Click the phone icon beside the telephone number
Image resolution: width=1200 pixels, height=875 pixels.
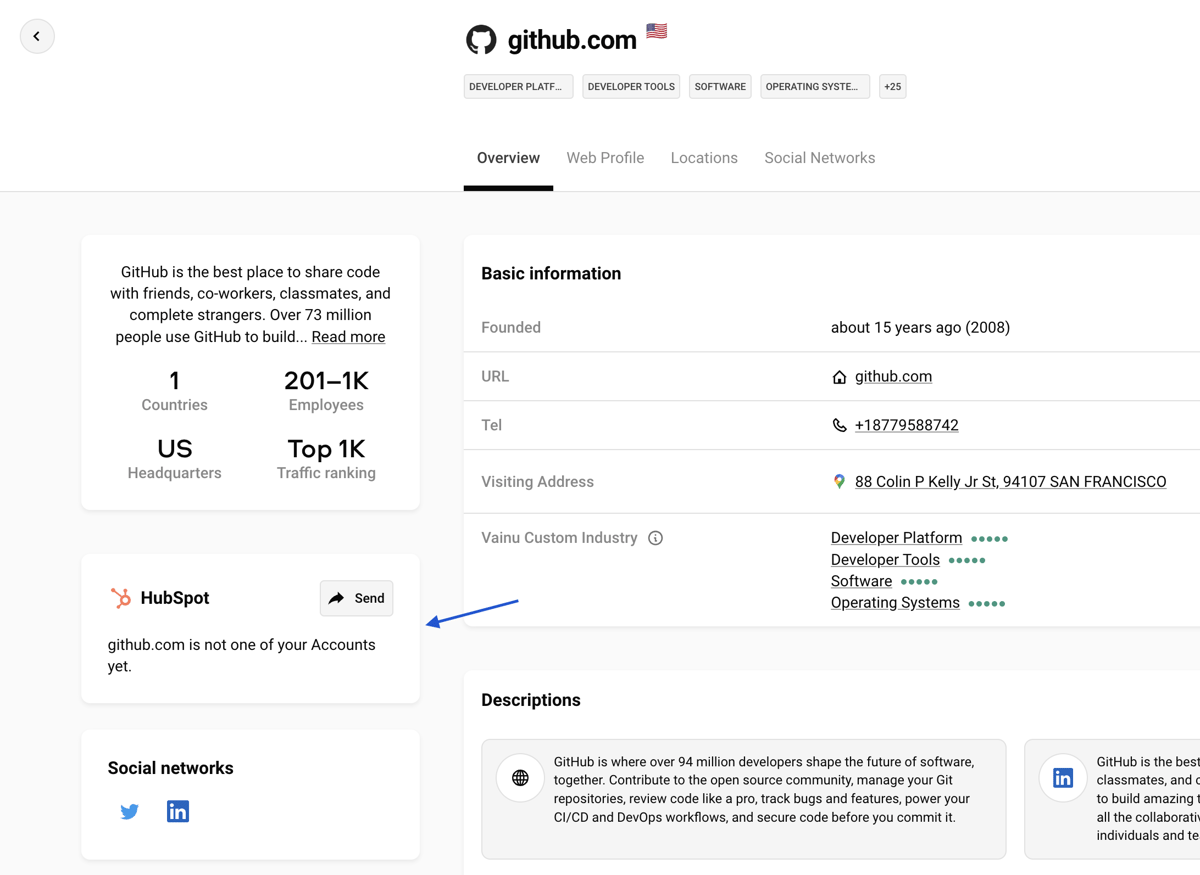click(x=839, y=426)
